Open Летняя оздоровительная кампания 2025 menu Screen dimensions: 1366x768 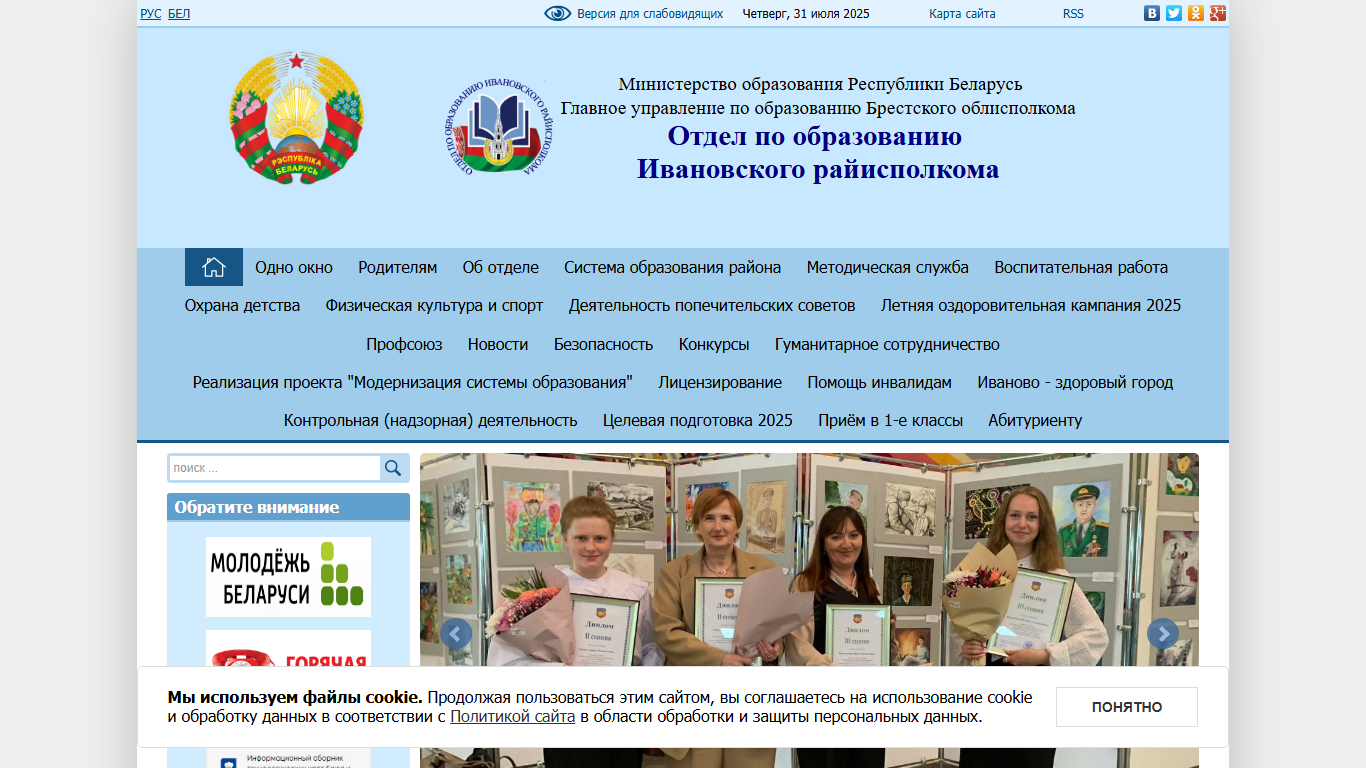pos(1031,305)
